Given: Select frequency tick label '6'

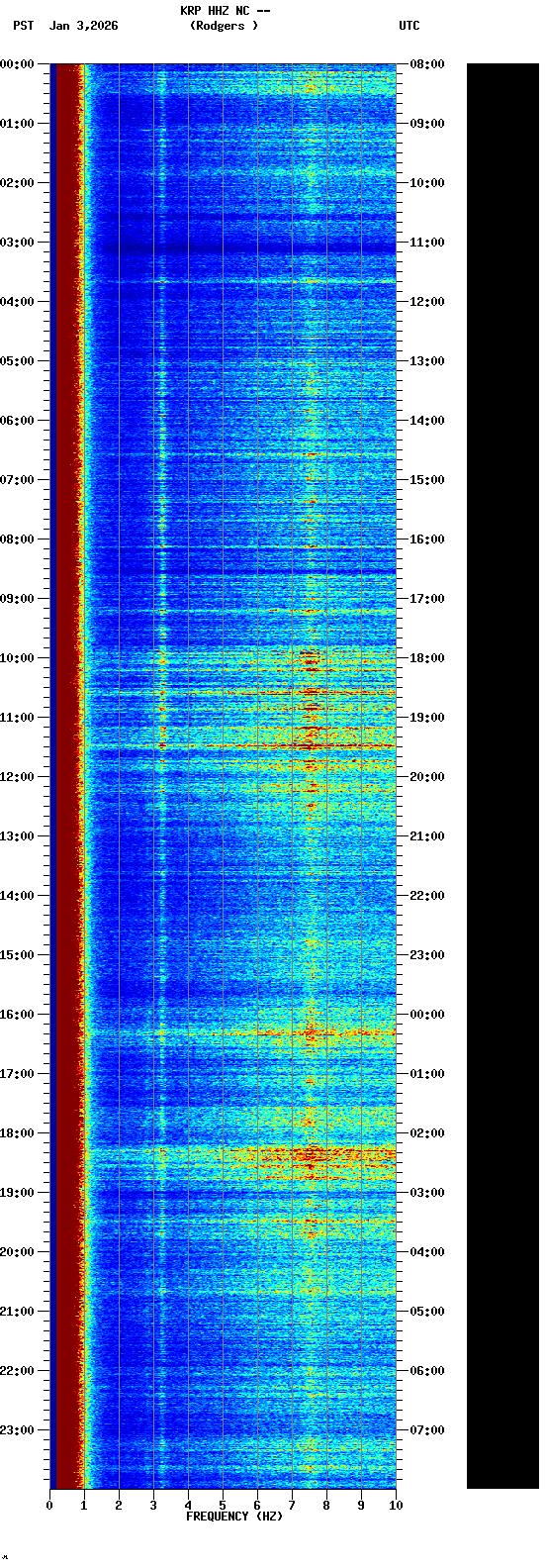Looking at the screenshot, I should [x=257, y=1506].
